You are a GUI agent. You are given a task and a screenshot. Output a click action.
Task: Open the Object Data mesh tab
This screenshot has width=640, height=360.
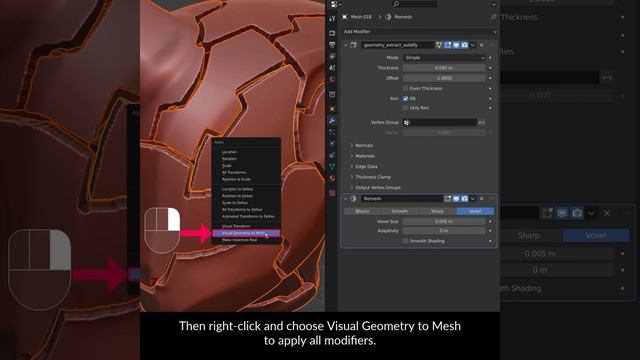[x=332, y=167]
